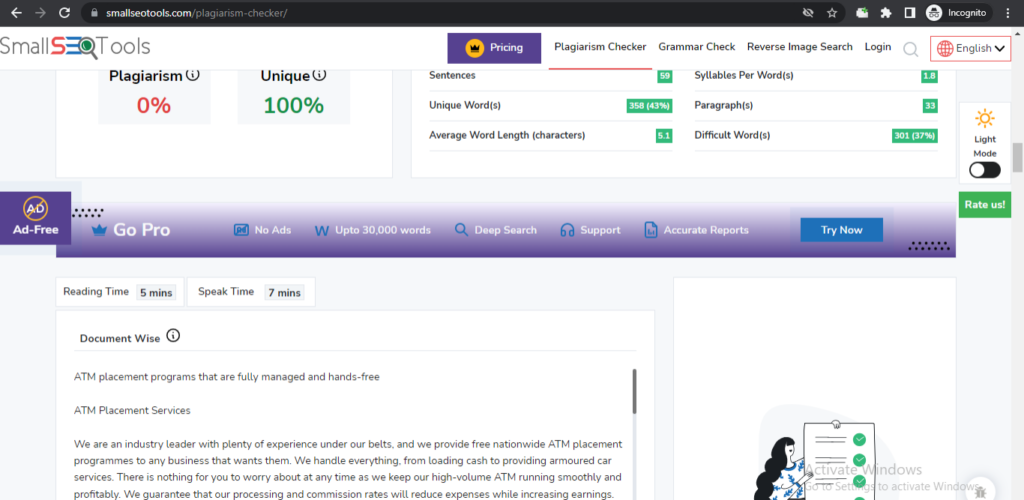Click the 'ATM Placement Services' line
The height and width of the screenshot is (500, 1024).
coord(133,411)
